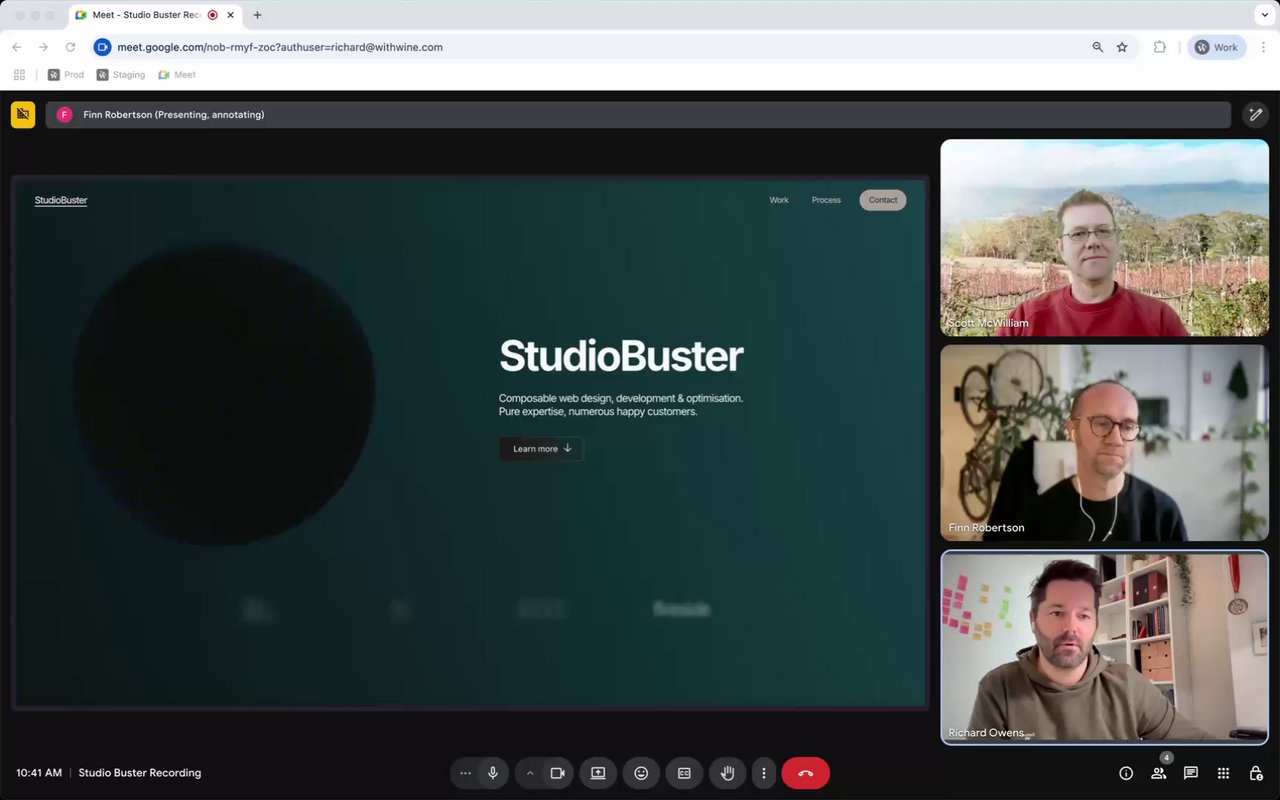Click the Composable web design tagline text
1280x800 pixels.
click(x=621, y=405)
